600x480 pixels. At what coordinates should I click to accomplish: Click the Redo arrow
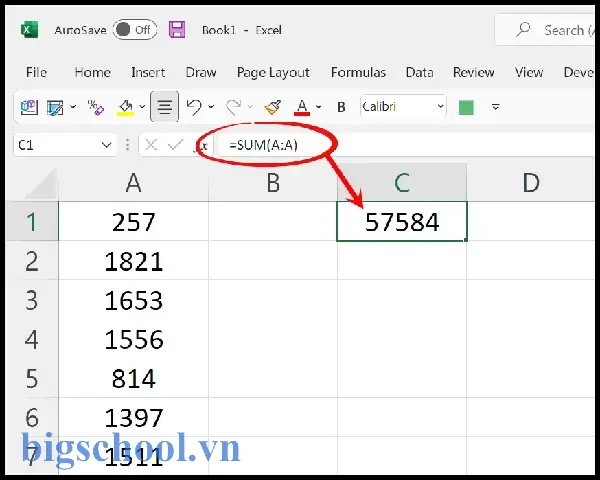(x=233, y=107)
